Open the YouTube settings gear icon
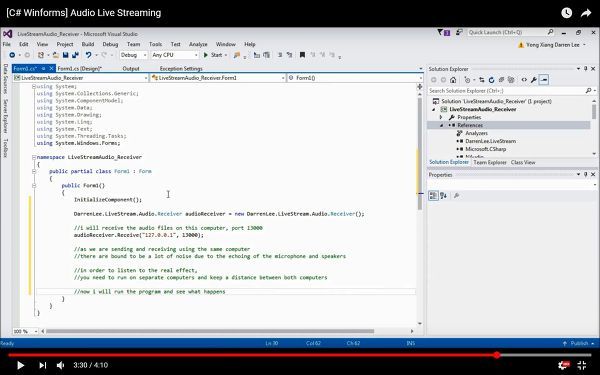This screenshot has width=600, height=375. (563, 365)
